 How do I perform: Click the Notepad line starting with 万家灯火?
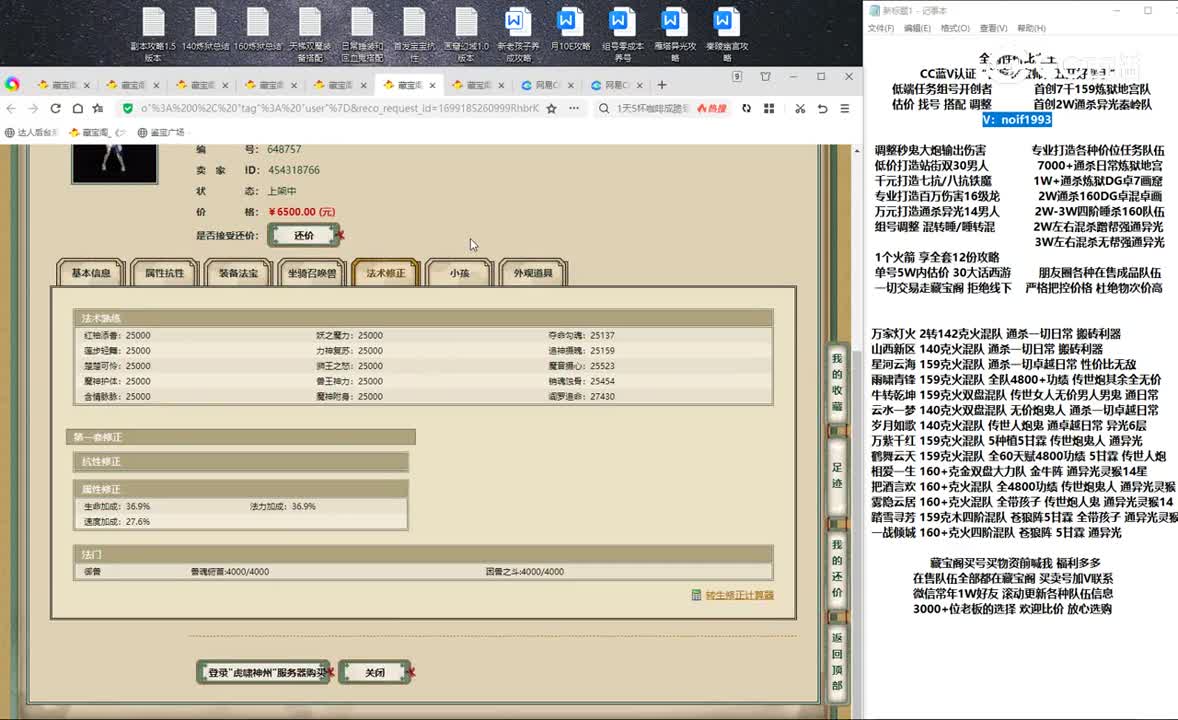click(x=996, y=334)
